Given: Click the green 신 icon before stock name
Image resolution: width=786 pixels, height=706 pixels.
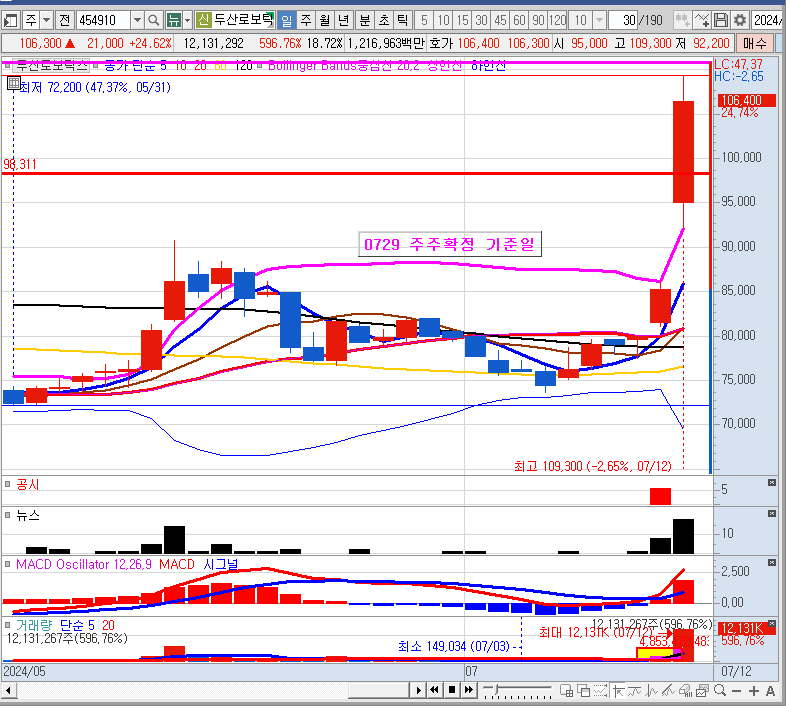Looking at the screenshot, I should (x=203, y=21).
